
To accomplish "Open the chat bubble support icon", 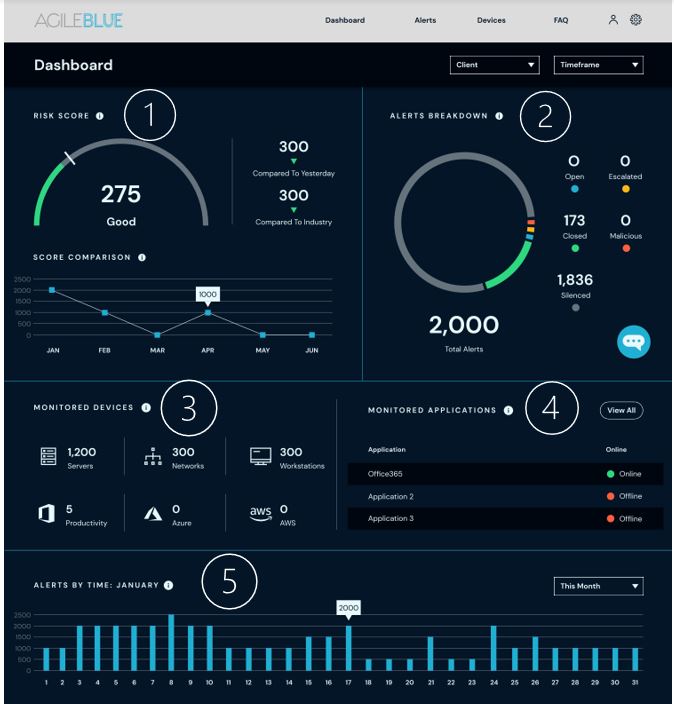I will pyautogui.click(x=634, y=342).
